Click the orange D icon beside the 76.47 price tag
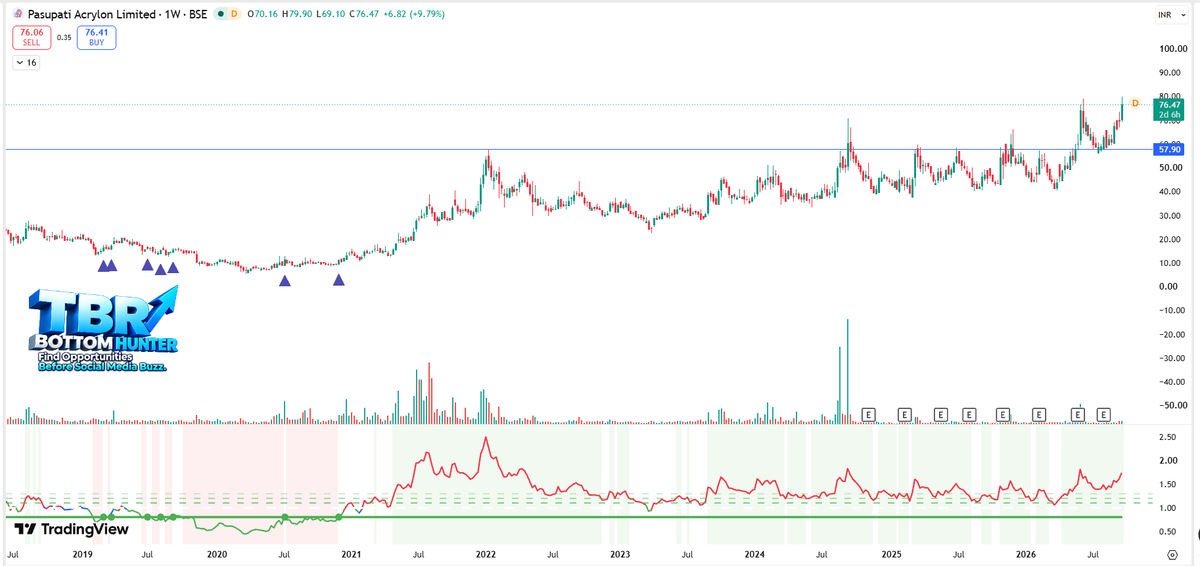 [1135, 104]
